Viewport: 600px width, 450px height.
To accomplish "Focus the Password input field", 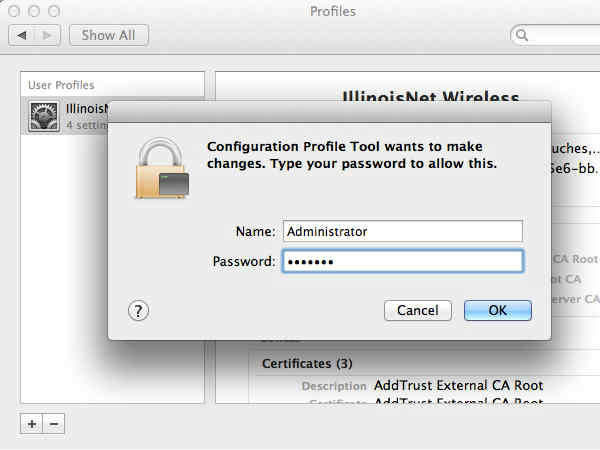I will coord(402,261).
